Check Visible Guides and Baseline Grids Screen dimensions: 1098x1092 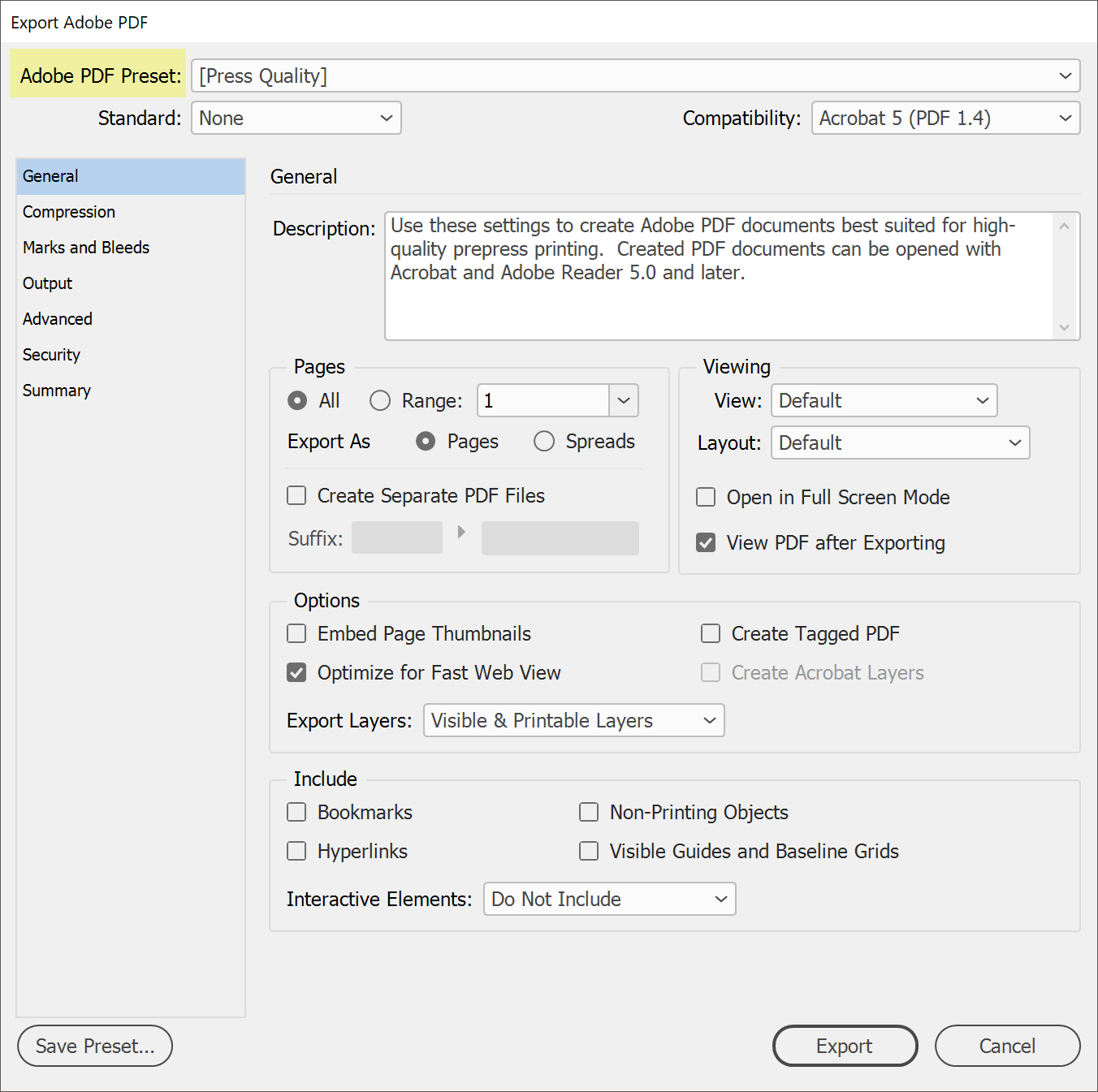point(589,851)
